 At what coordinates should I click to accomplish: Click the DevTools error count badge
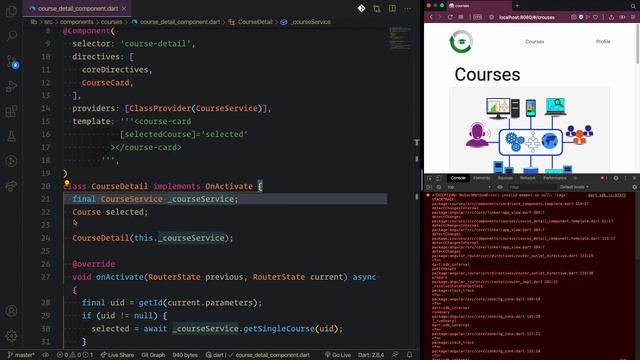point(604,178)
